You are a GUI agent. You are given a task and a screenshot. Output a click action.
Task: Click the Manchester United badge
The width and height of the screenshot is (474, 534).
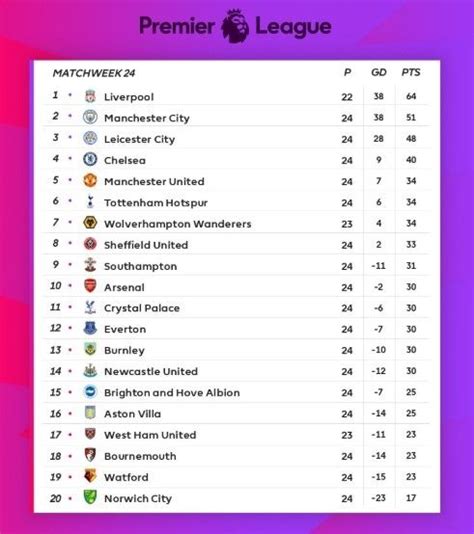pyautogui.click(x=90, y=180)
